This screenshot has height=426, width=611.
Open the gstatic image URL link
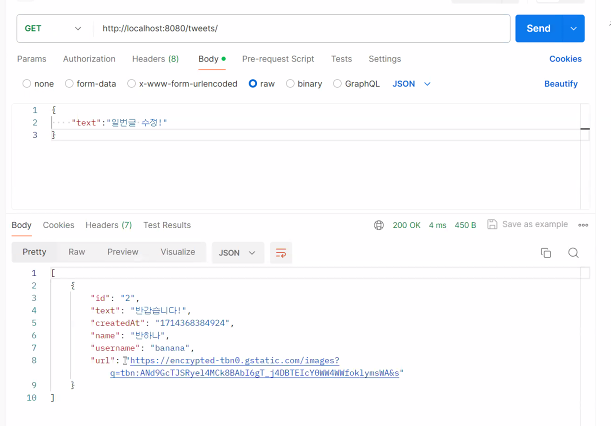pyautogui.click(x=255, y=367)
